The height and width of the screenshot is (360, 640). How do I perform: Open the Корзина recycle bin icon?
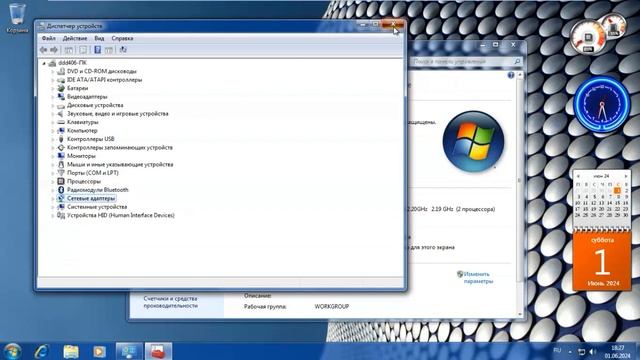[x=17, y=18]
